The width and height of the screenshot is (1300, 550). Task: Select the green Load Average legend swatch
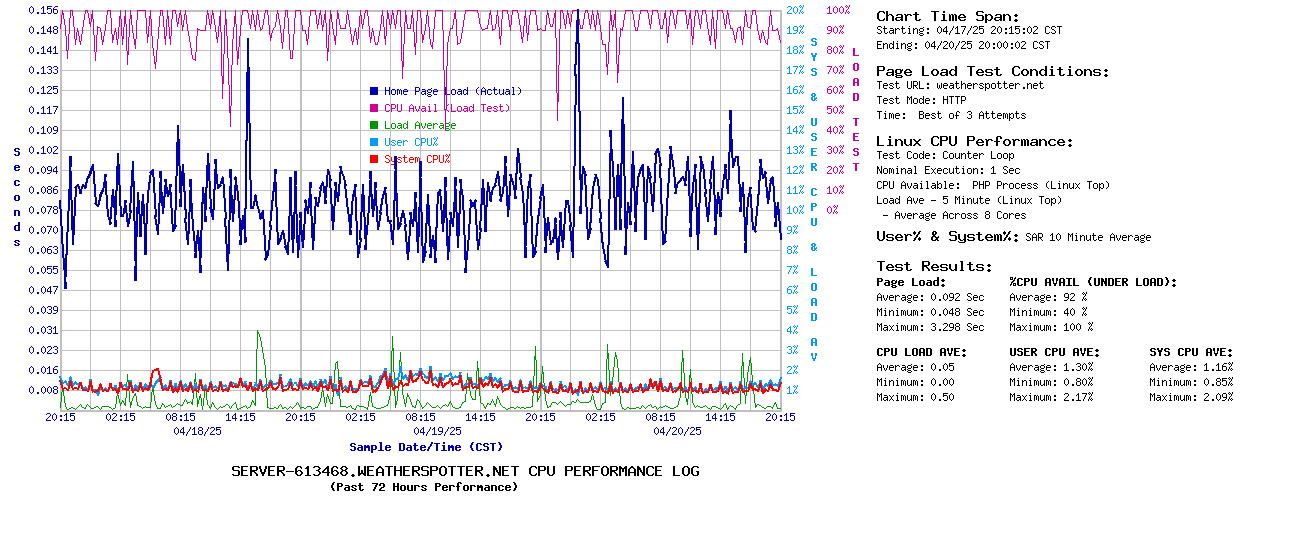(374, 125)
